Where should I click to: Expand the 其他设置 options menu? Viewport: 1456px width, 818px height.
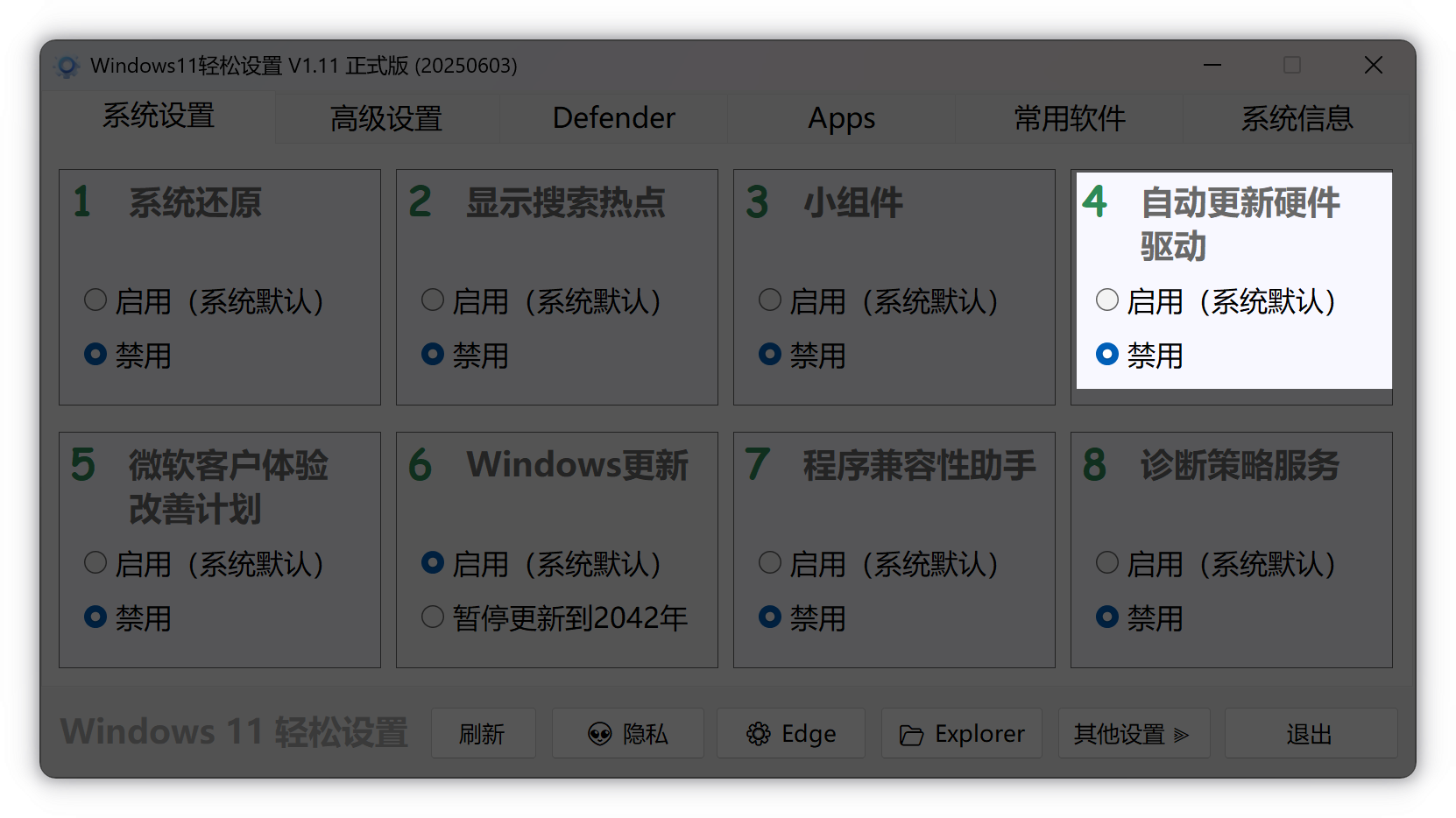click(x=1133, y=734)
